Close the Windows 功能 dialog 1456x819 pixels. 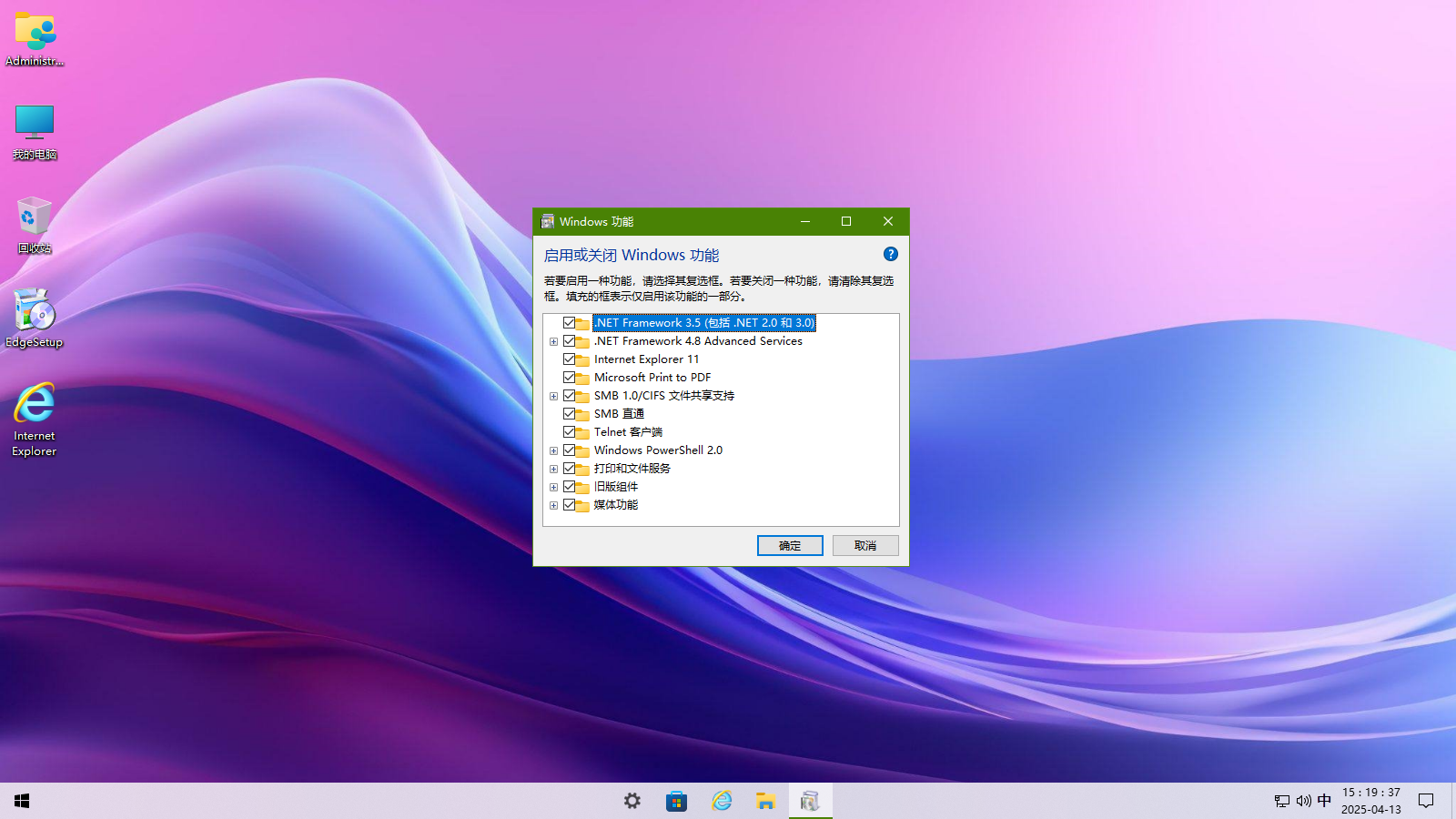(x=888, y=221)
